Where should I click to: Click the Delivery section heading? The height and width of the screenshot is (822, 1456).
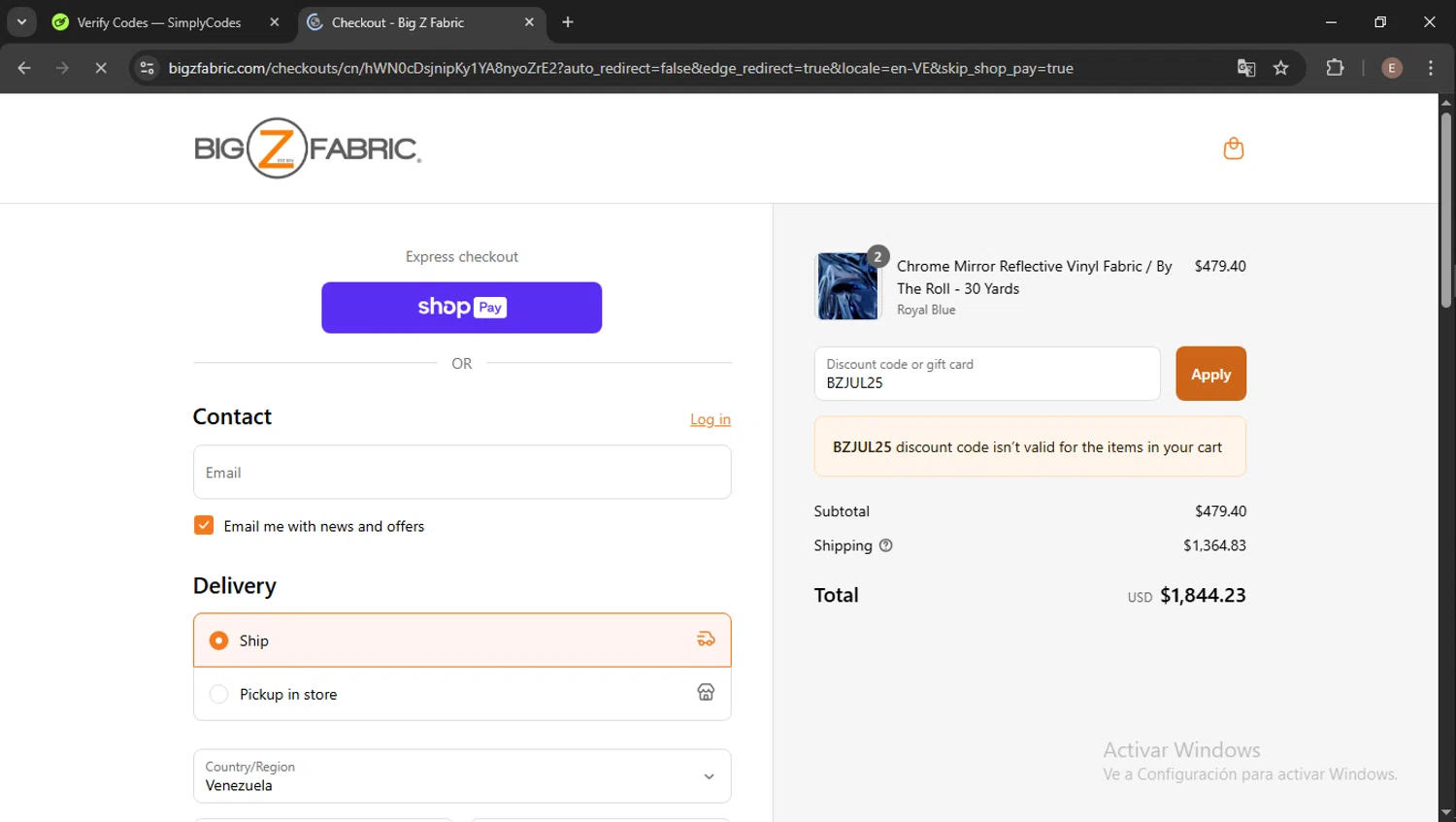pyautogui.click(x=235, y=585)
